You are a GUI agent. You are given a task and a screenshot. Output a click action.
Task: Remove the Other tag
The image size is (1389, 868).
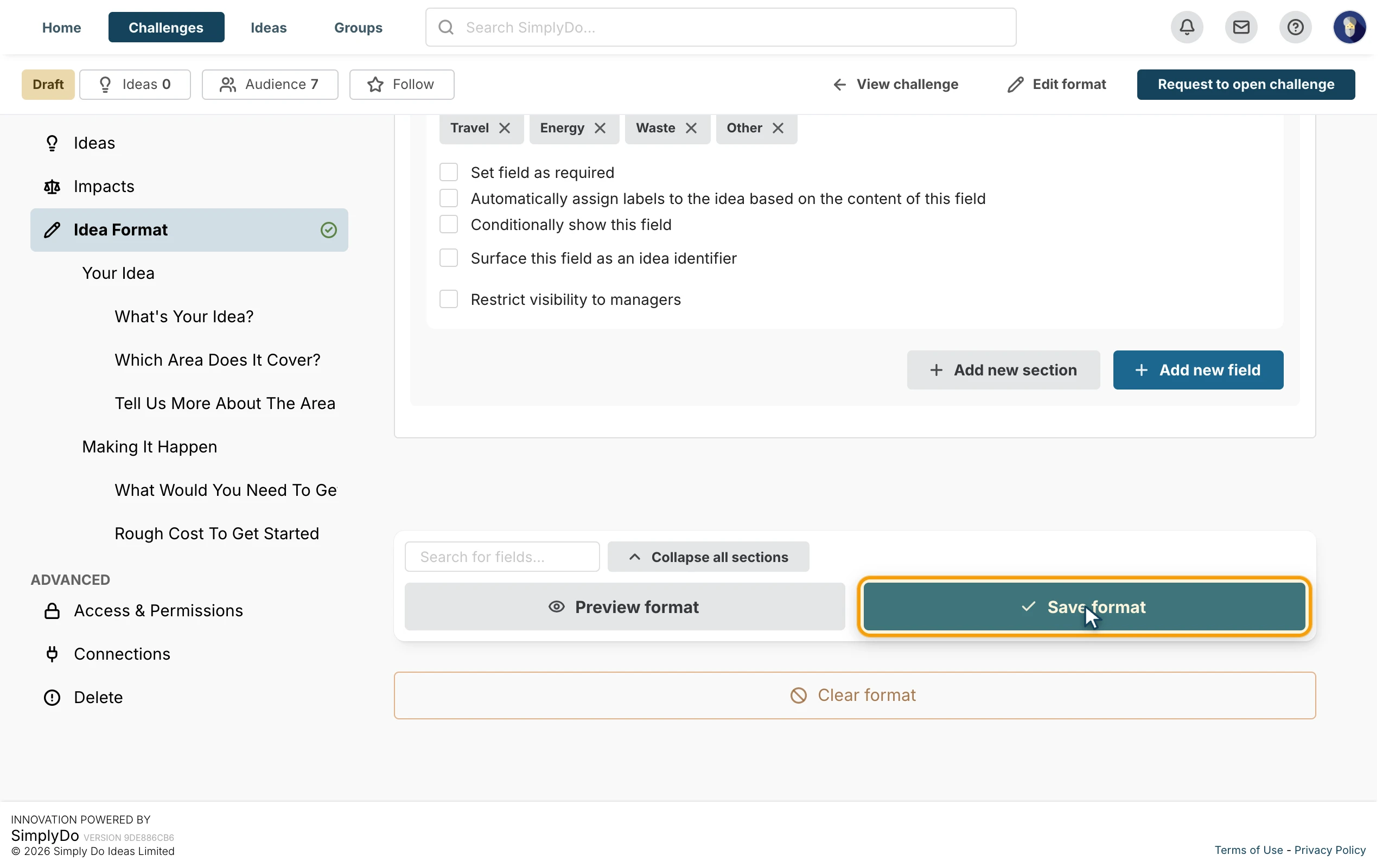click(x=778, y=128)
